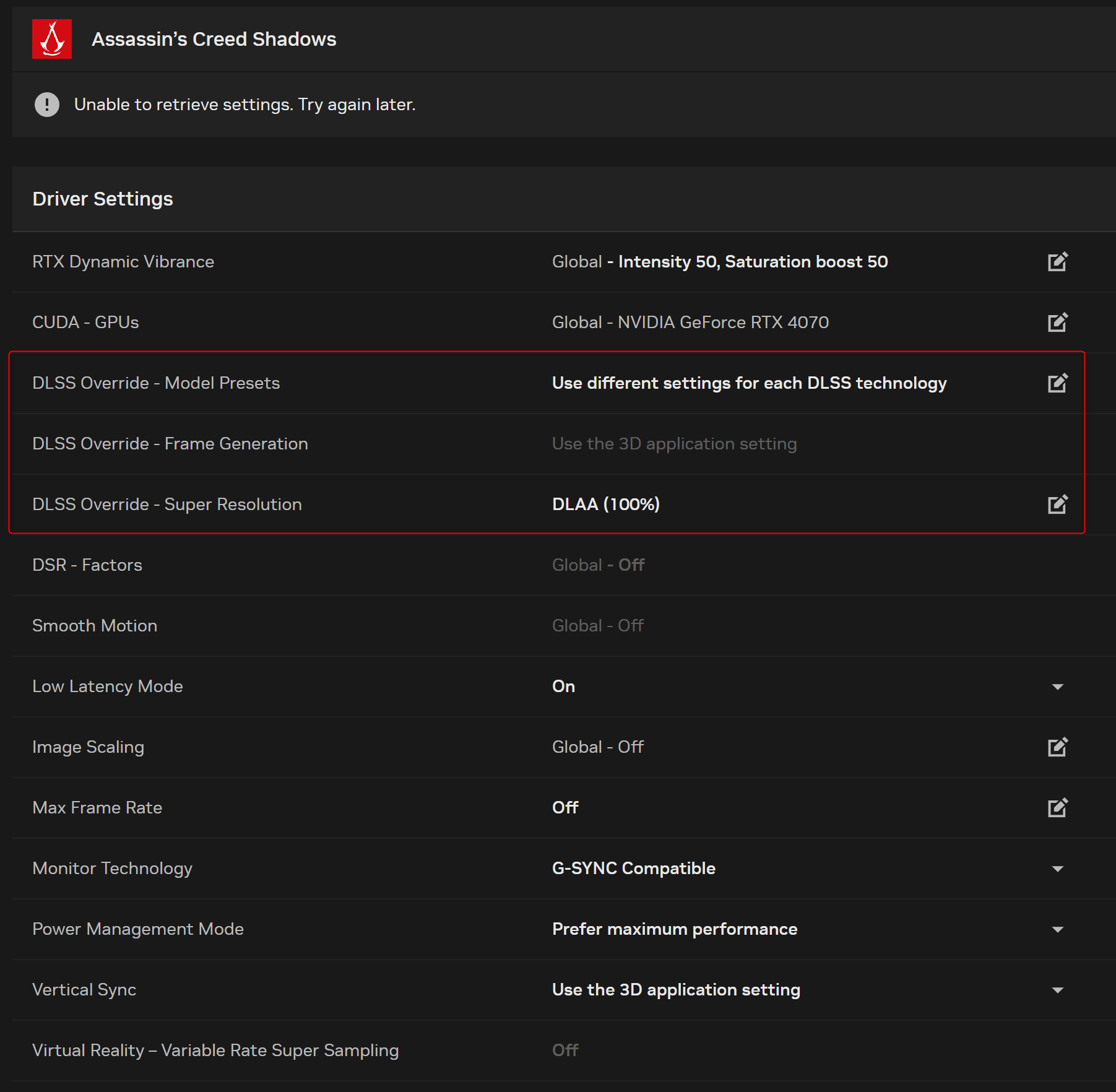Screen dimensions: 1116x1092
Task: Click the Driver Settings section header
Action: 103,199
